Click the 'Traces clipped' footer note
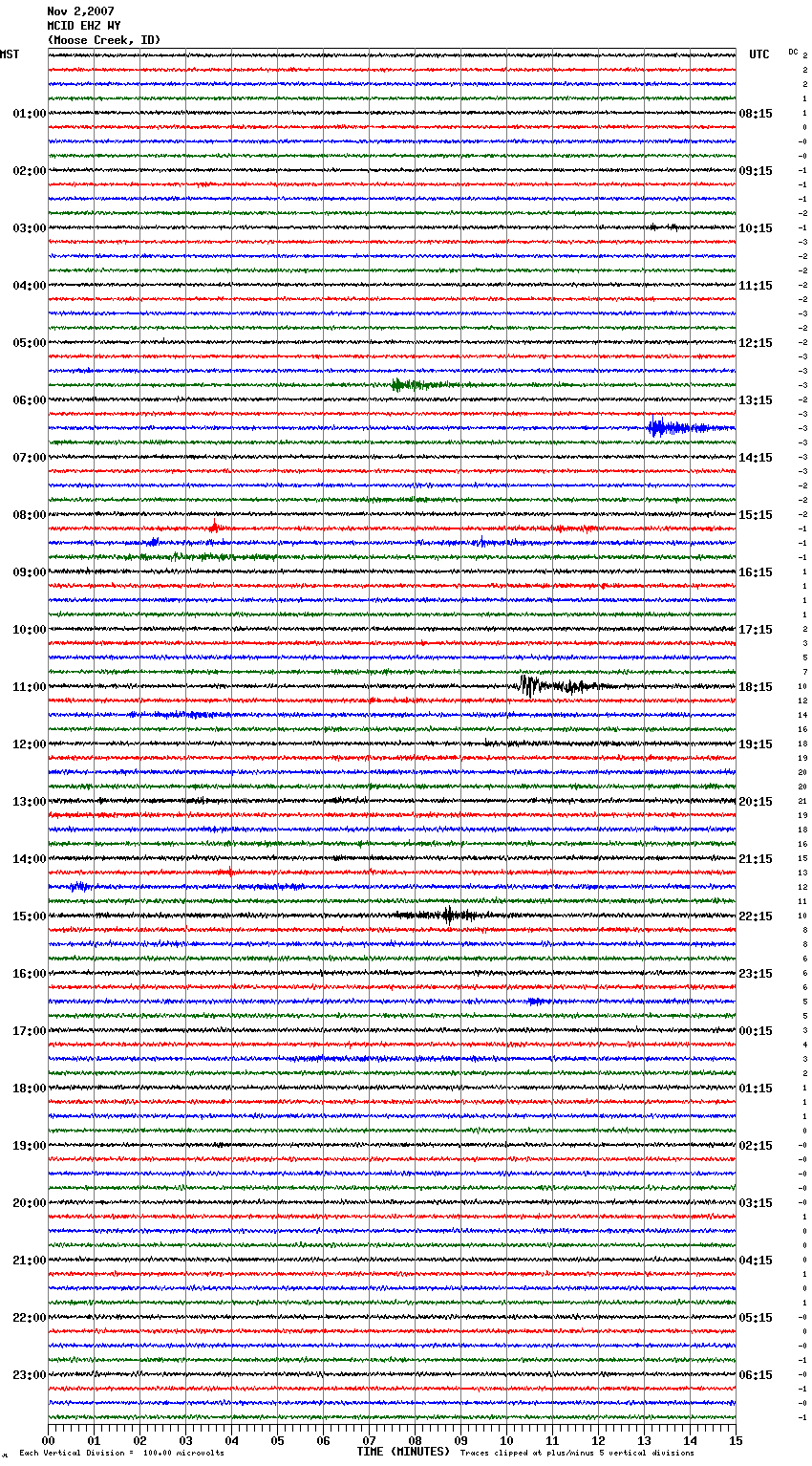The height and width of the screenshot is (1466, 812). click(577, 1454)
